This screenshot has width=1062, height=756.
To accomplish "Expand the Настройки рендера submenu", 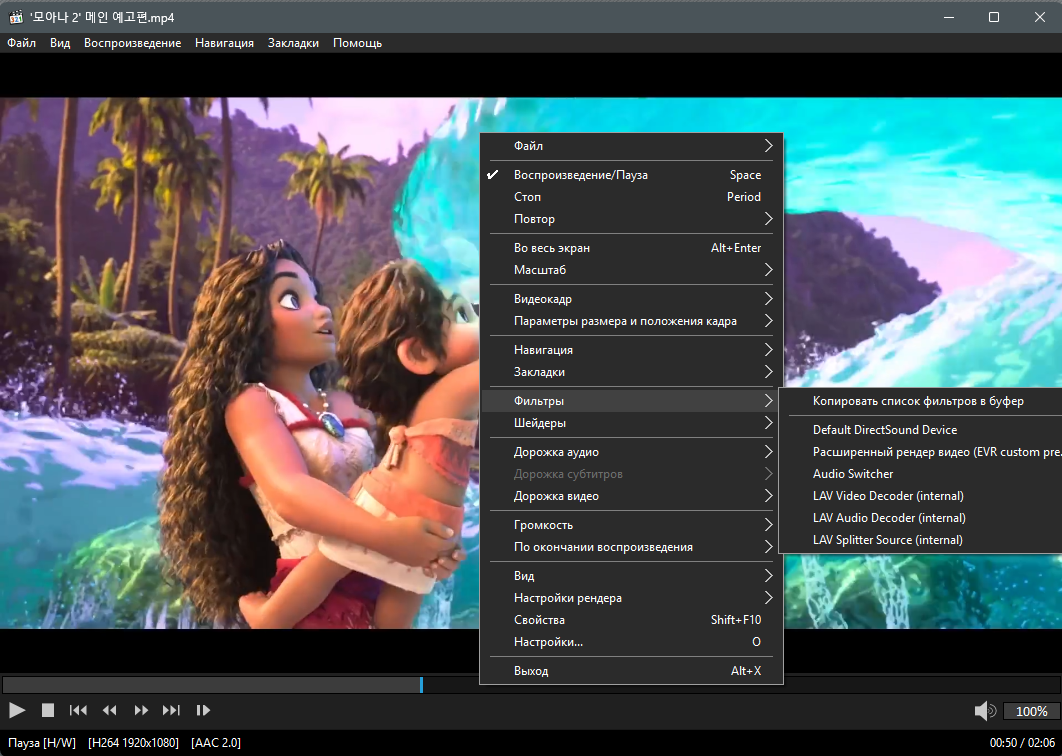I will tap(631, 598).
